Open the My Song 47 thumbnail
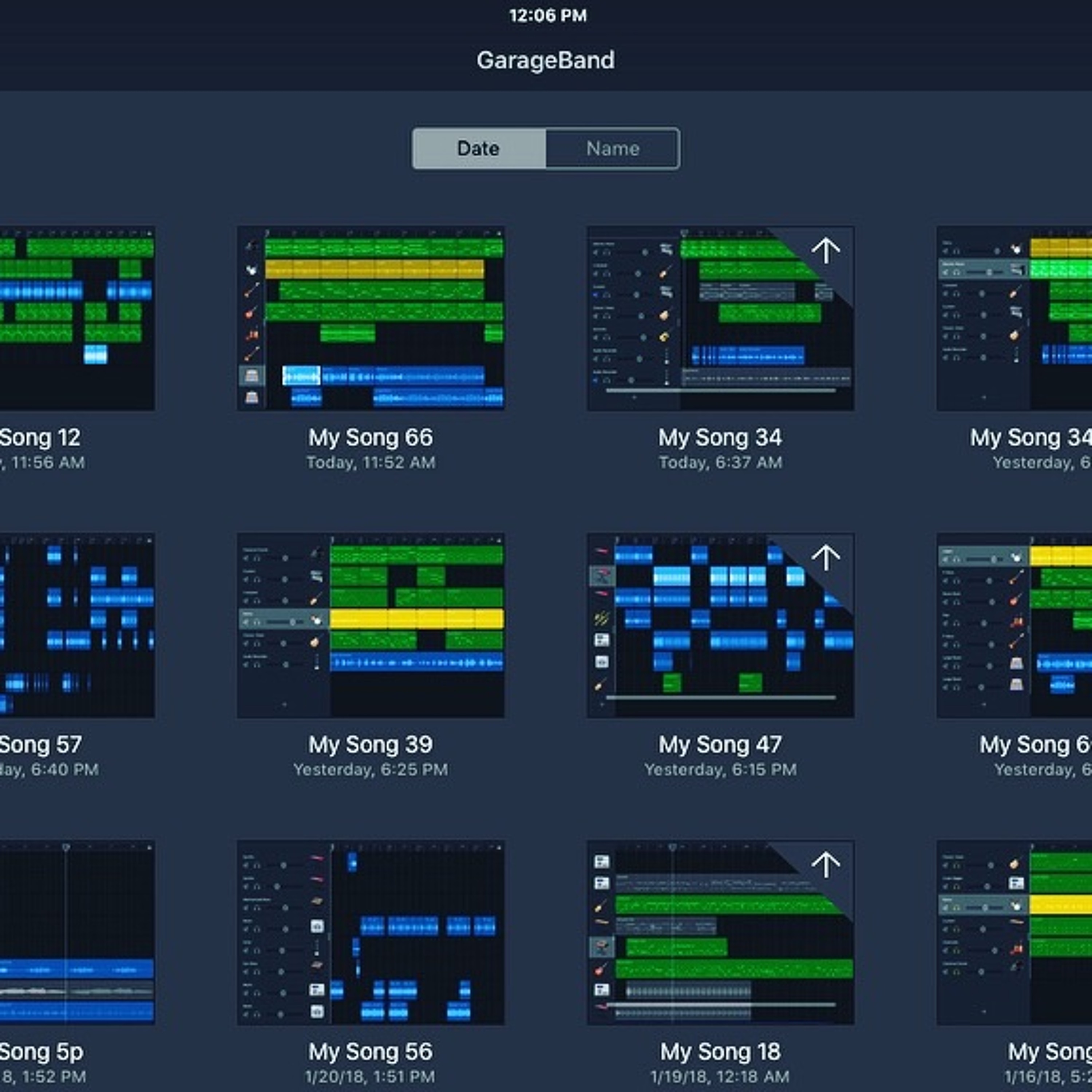Screen dimensions: 1092x1092 tap(721, 626)
